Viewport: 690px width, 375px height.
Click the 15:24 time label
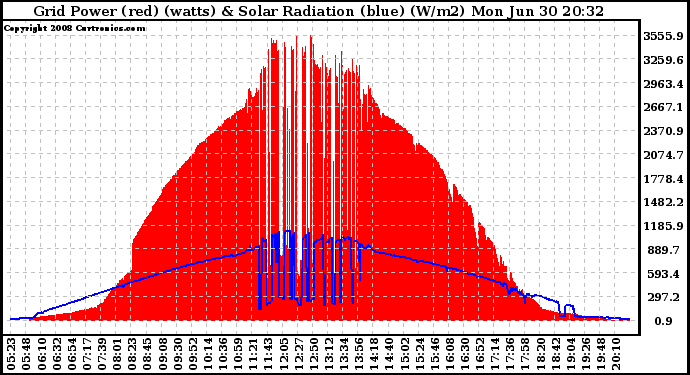(419, 354)
